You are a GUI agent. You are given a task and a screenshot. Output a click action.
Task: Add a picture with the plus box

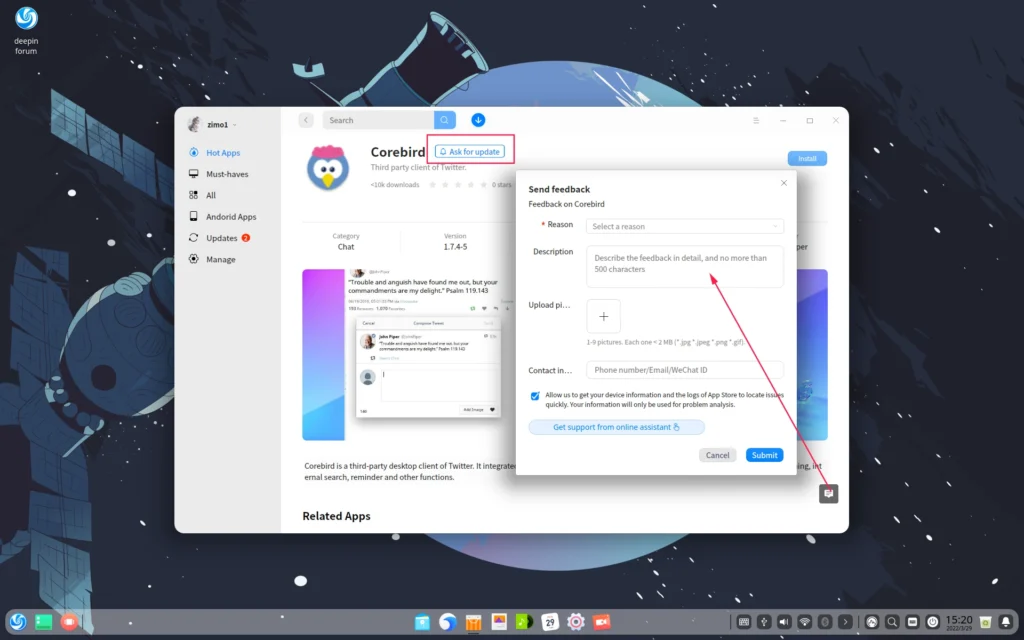pyautogui.click(x=603, y=317)
